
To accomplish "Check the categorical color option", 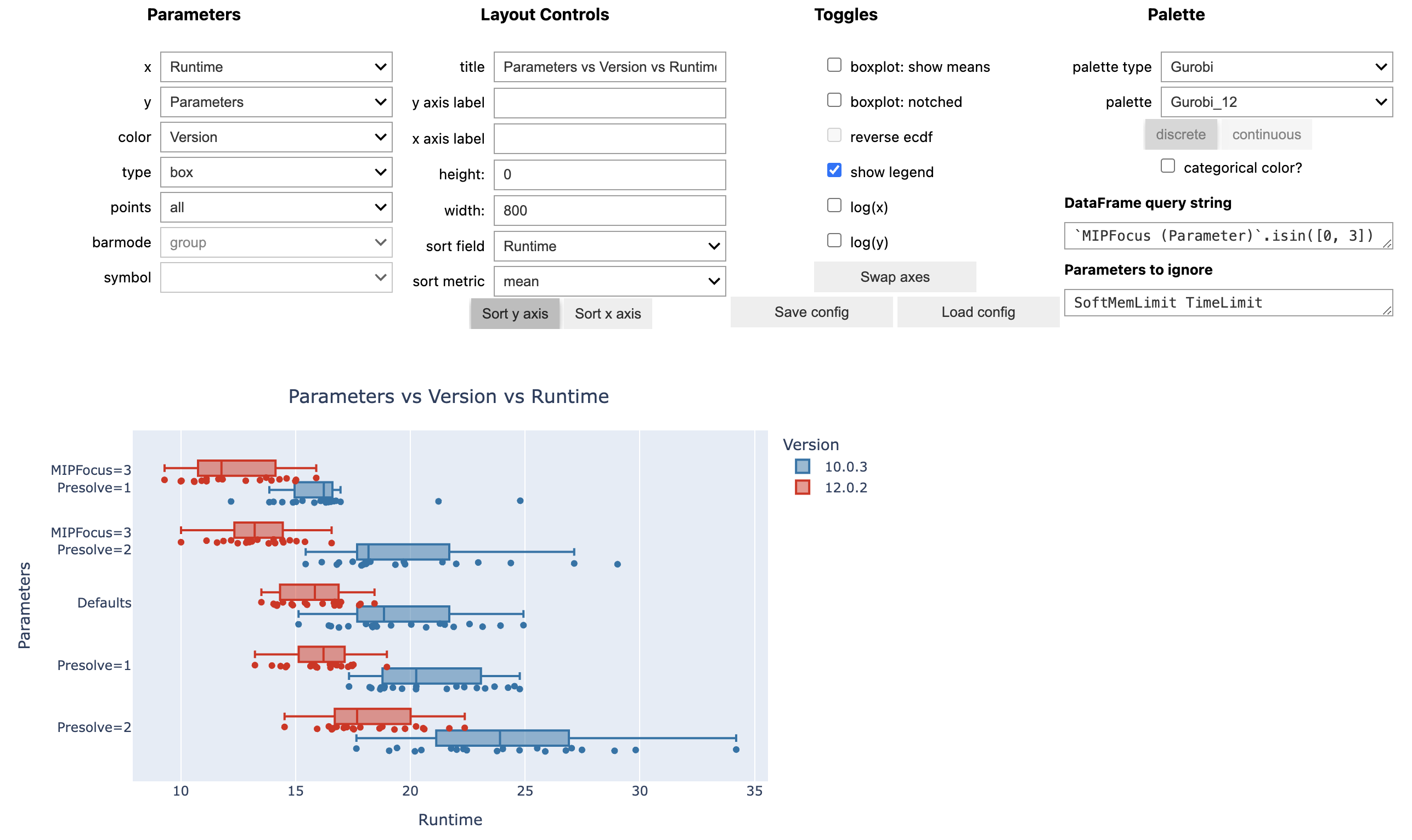I will tap(1168, 165).
